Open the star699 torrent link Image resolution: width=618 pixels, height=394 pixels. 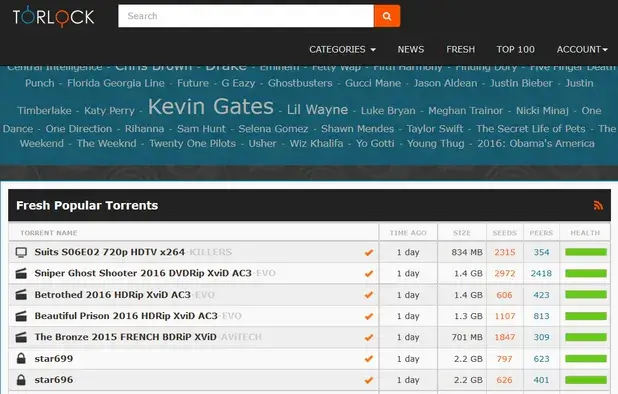54,359
